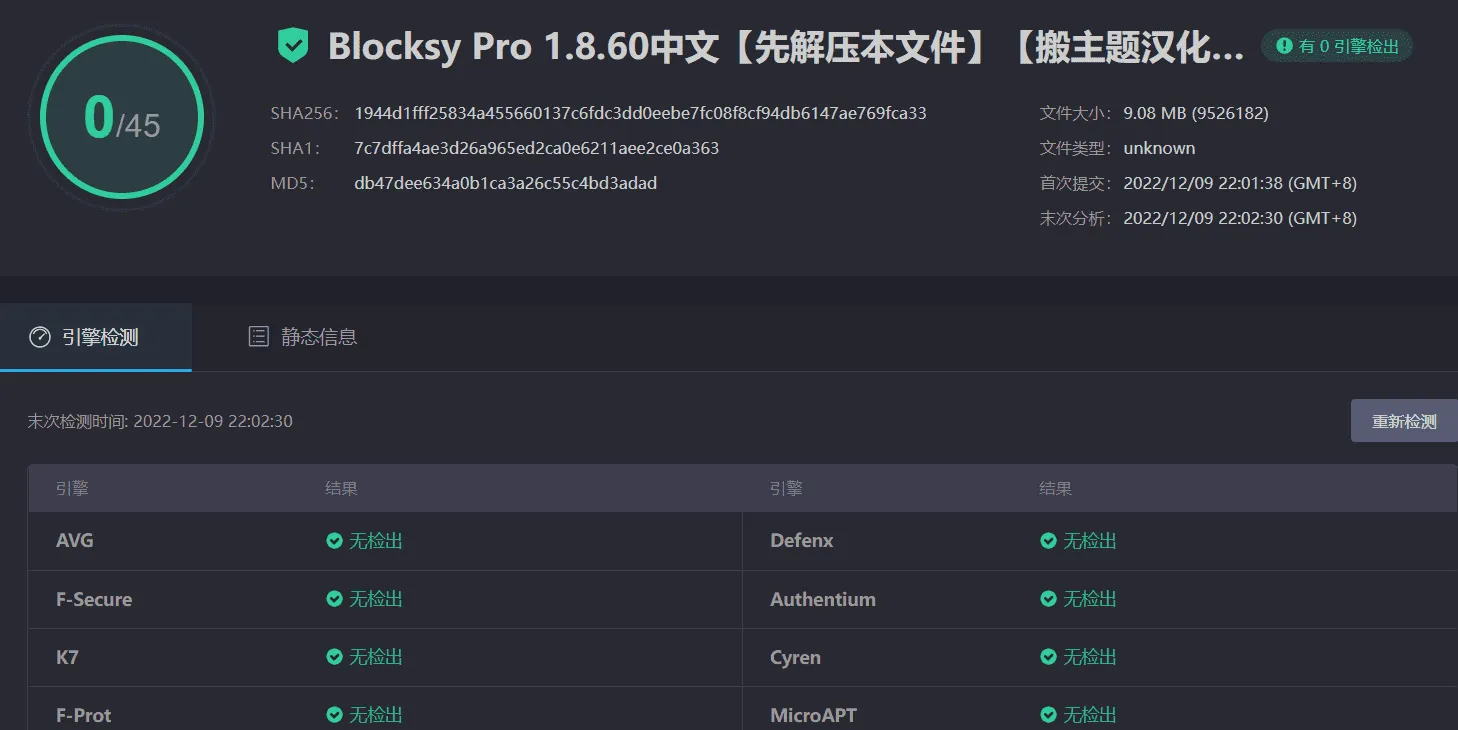1458x730 pixels.
Task: Click the green check icon in Authentium row
Action: pyautogui.click(x=1049, y=599)
